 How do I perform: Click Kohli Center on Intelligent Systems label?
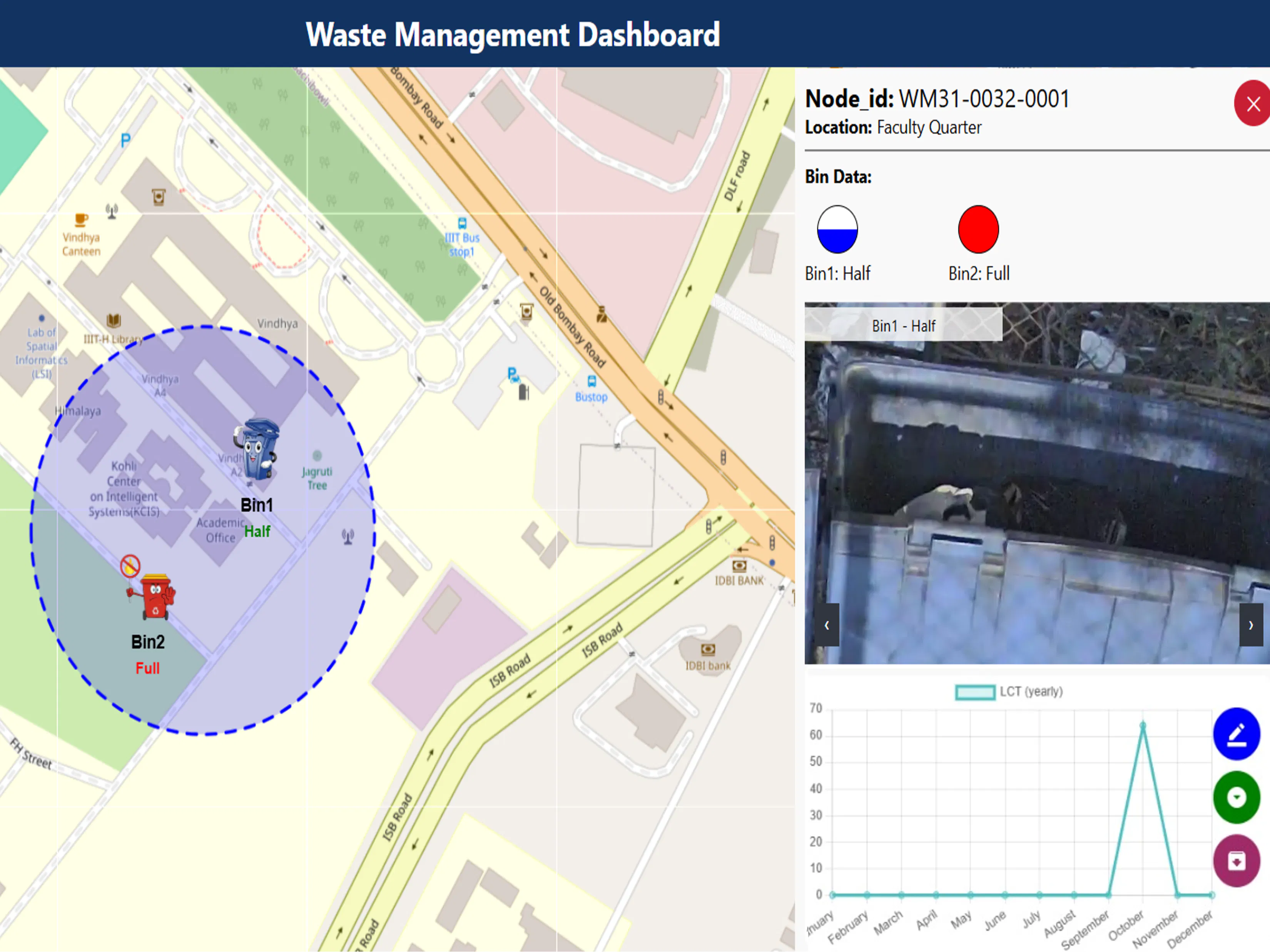click(124, 489)
